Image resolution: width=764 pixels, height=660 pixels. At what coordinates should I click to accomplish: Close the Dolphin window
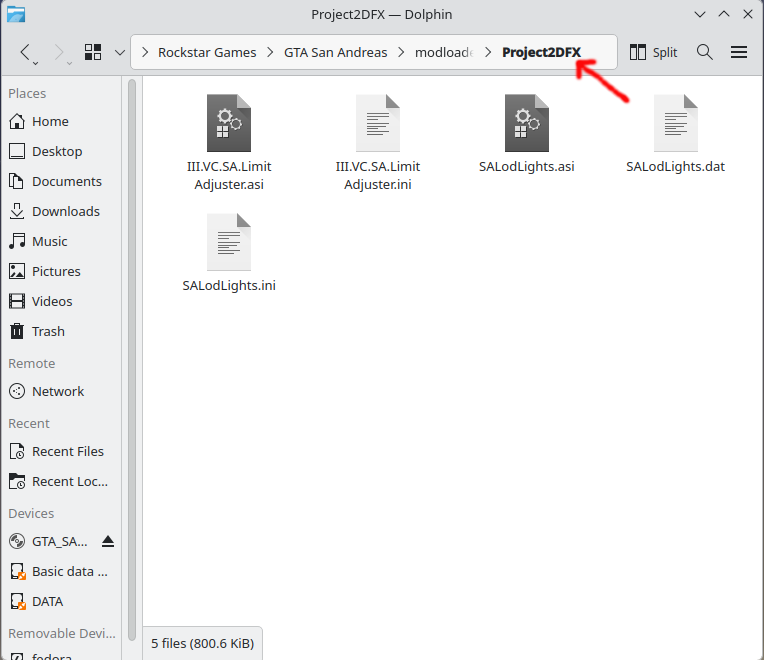click(x=748, y=14)
